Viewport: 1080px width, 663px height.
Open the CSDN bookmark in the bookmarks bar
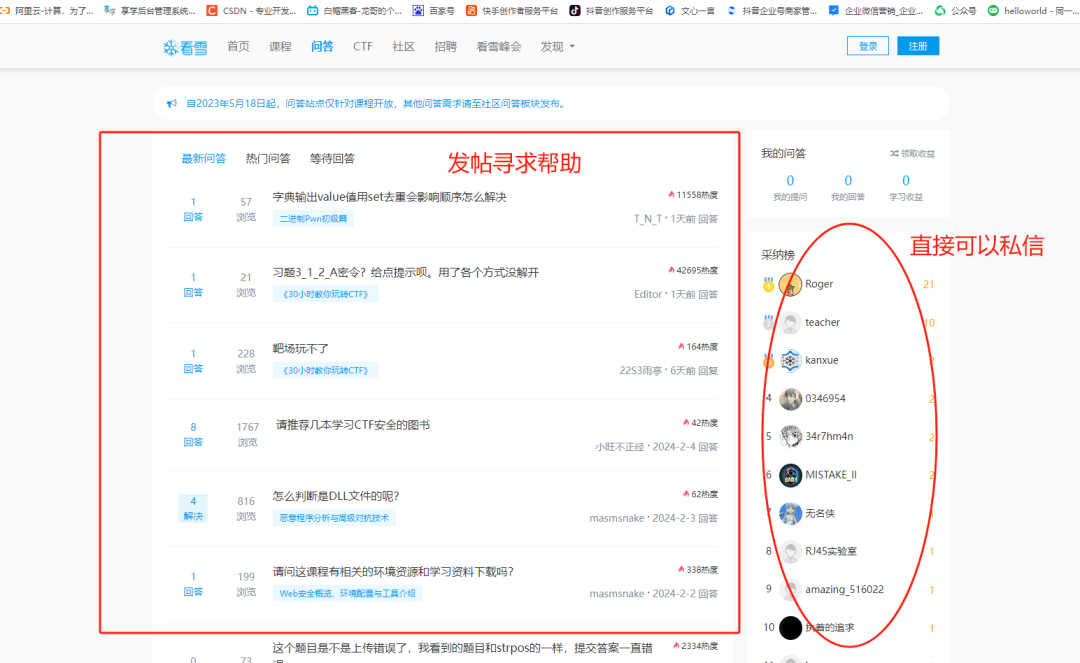coord(251,10)
